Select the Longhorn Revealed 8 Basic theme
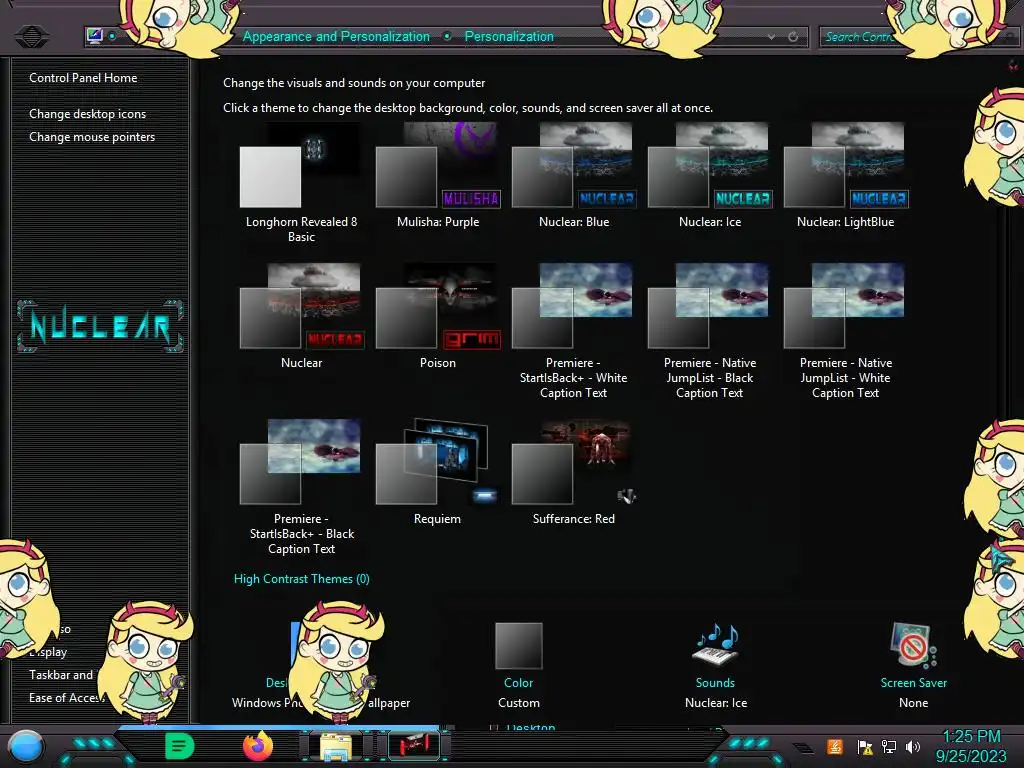Viewport: 1024px width, 768px height. (x=301, y=183)
